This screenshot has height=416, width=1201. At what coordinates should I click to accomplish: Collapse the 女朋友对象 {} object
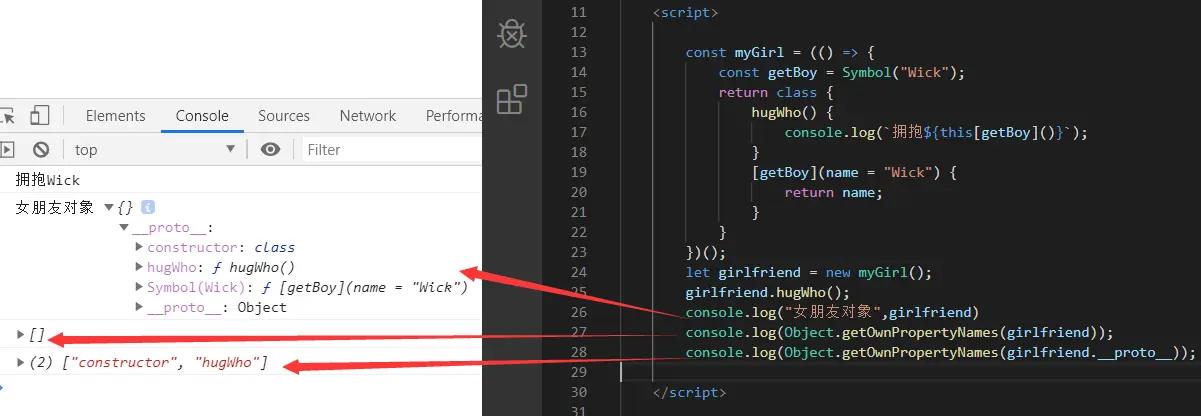pyautogui.click(x=109, y=208)
